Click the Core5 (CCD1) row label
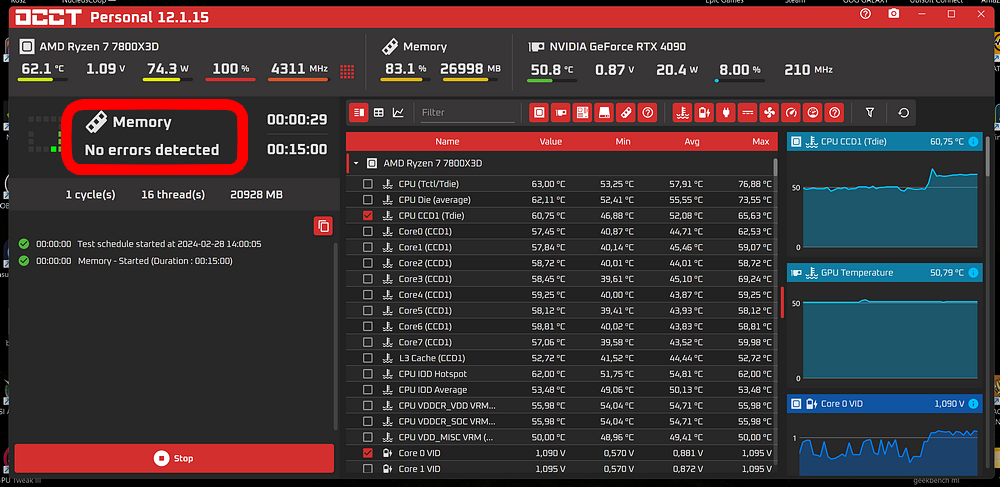The height and width of the screenshot is (487, 1000). (x=425, y=310)
